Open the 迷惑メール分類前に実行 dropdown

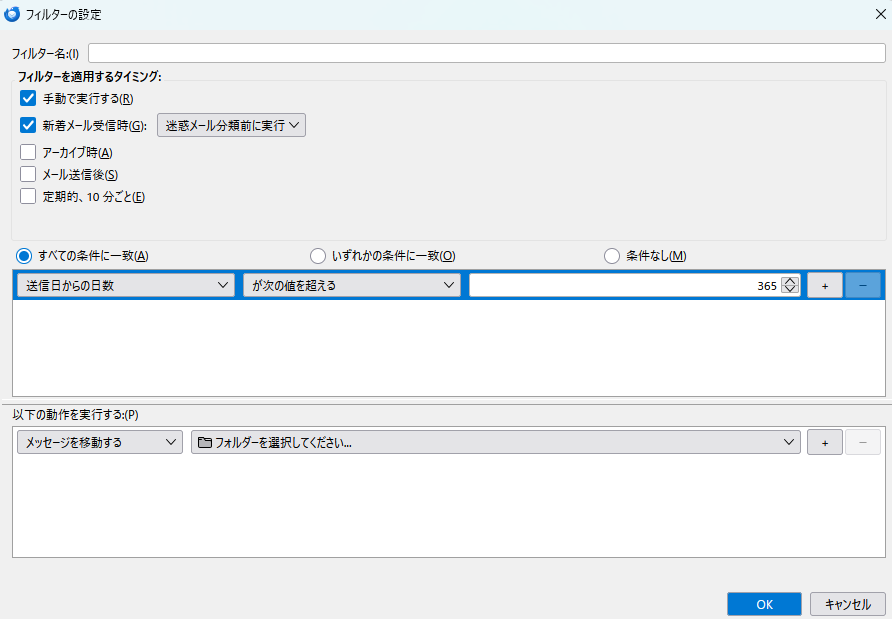pos(231,125)
